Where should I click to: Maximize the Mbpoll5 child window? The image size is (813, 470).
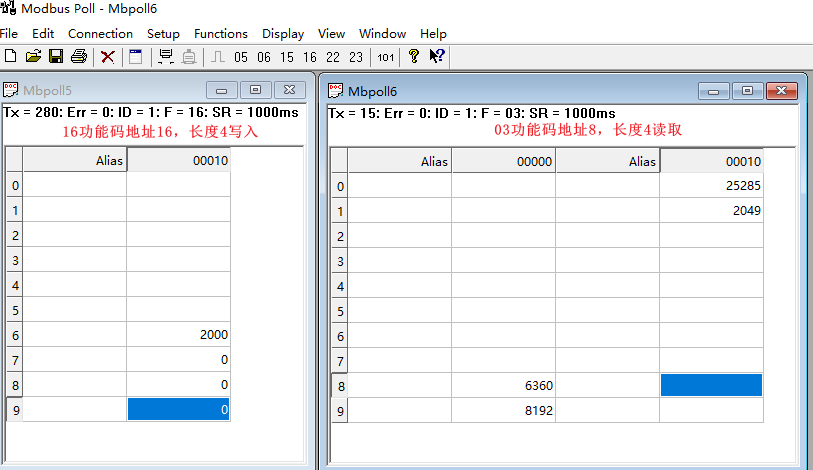pyautogui.click(x=256, y=90)
